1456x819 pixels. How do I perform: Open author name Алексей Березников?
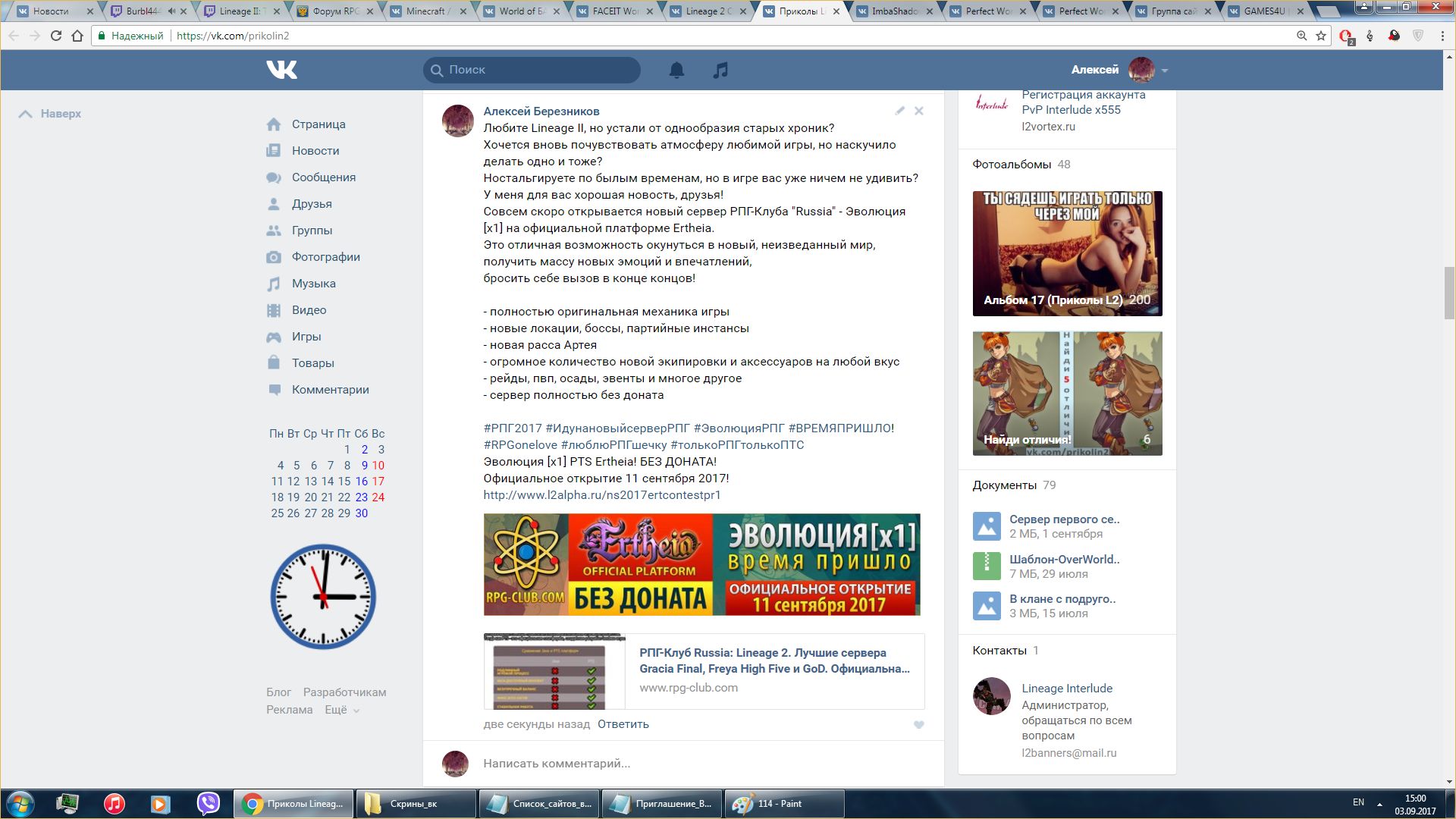click(x=541, y=111)
